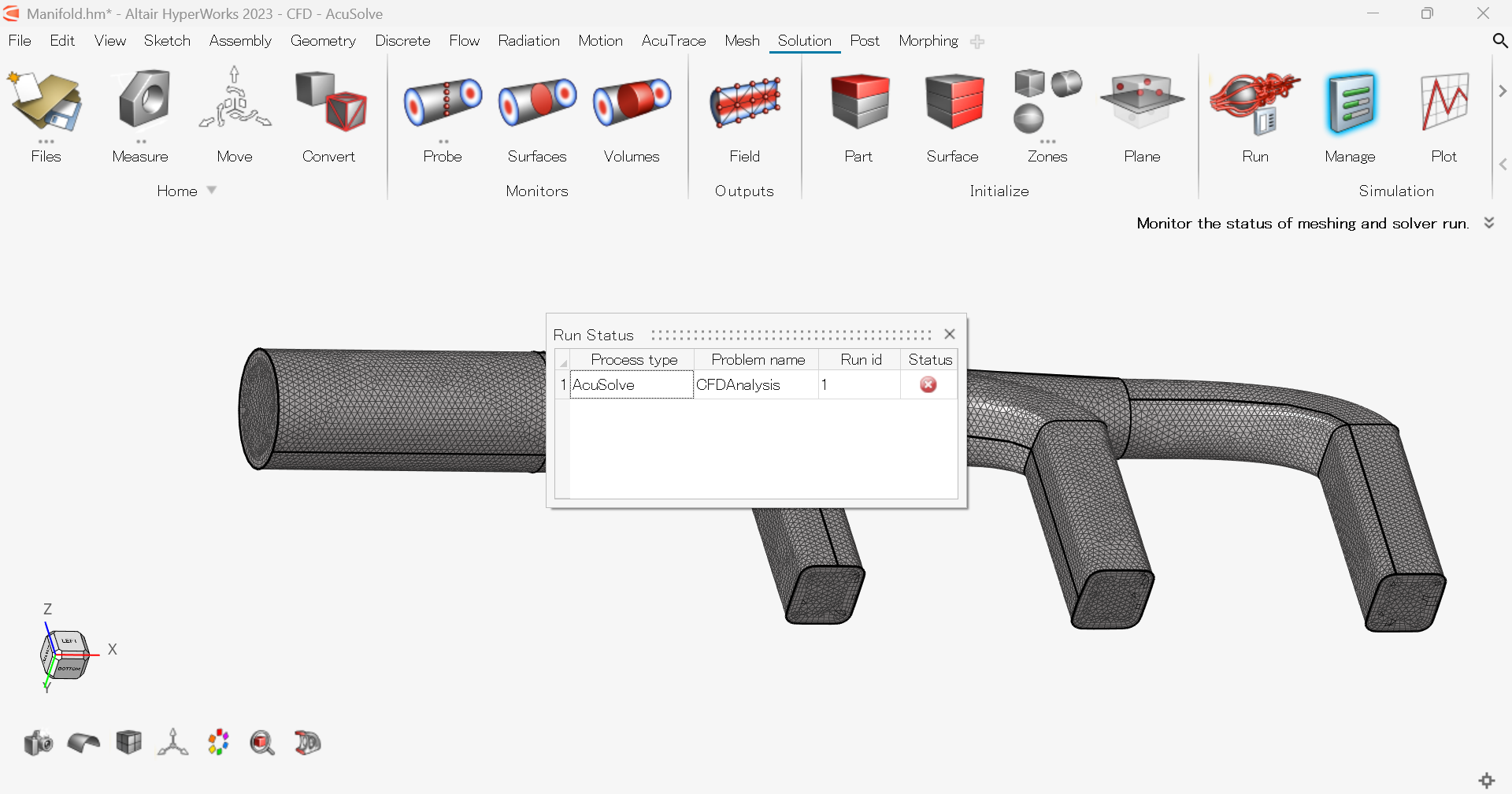This screenshot has width=1512, height=794.
Task: Open the File menu
Action: (x=20, y=40)
